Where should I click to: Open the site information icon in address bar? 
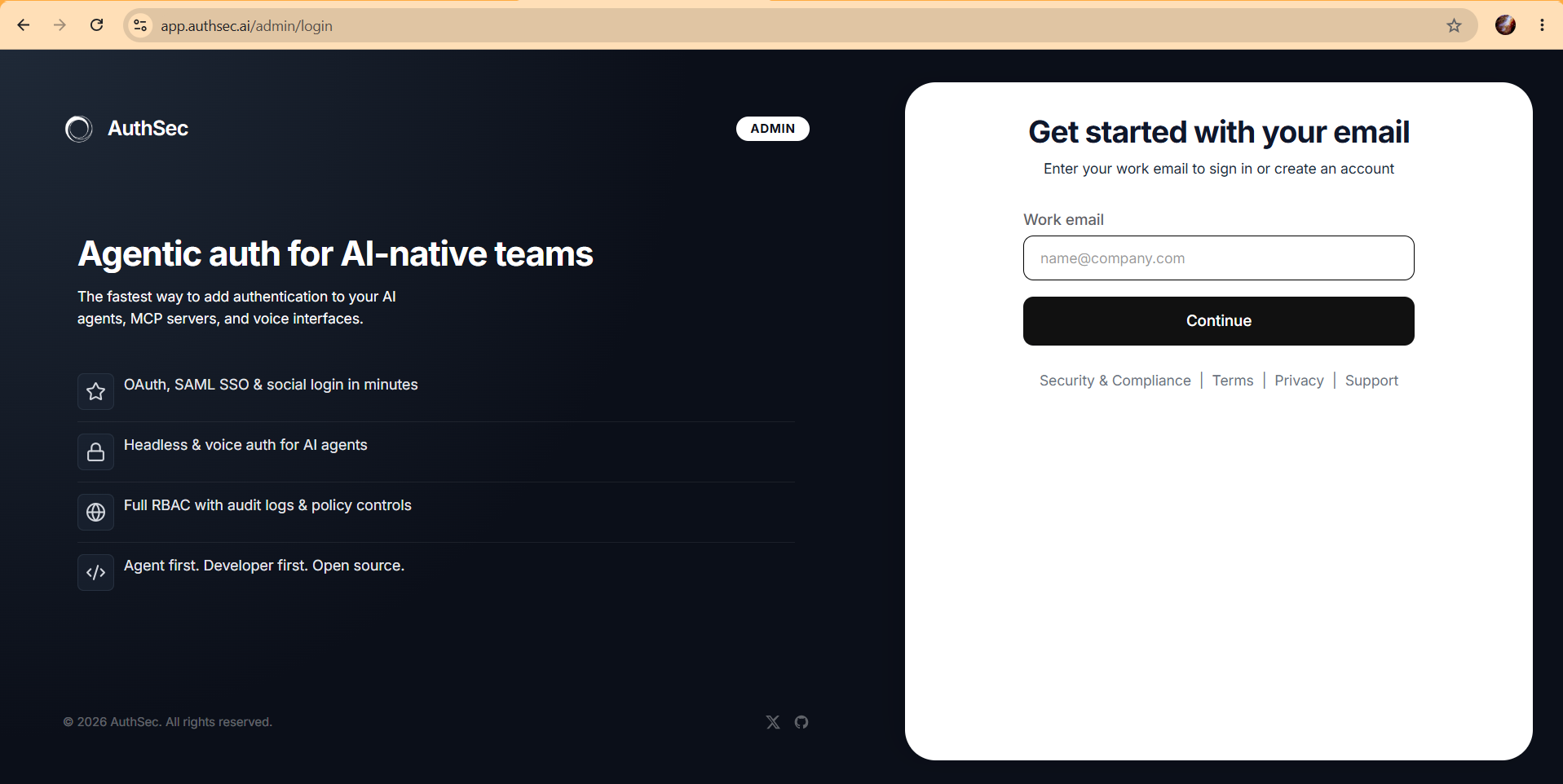(x=140, y=25)
